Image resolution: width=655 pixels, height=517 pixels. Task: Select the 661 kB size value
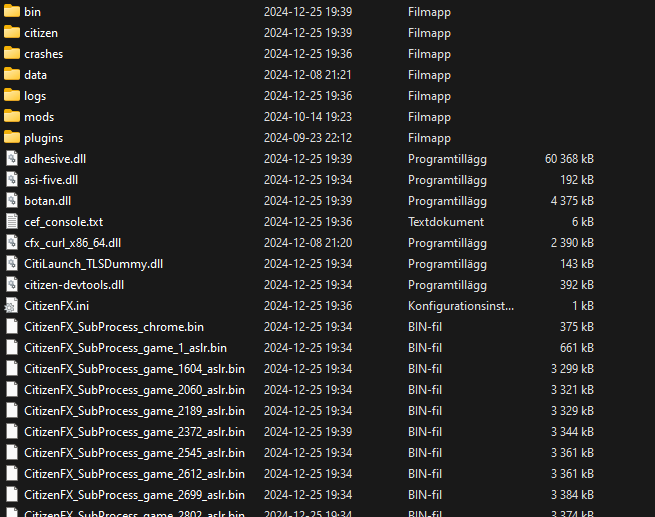(577, 347)
